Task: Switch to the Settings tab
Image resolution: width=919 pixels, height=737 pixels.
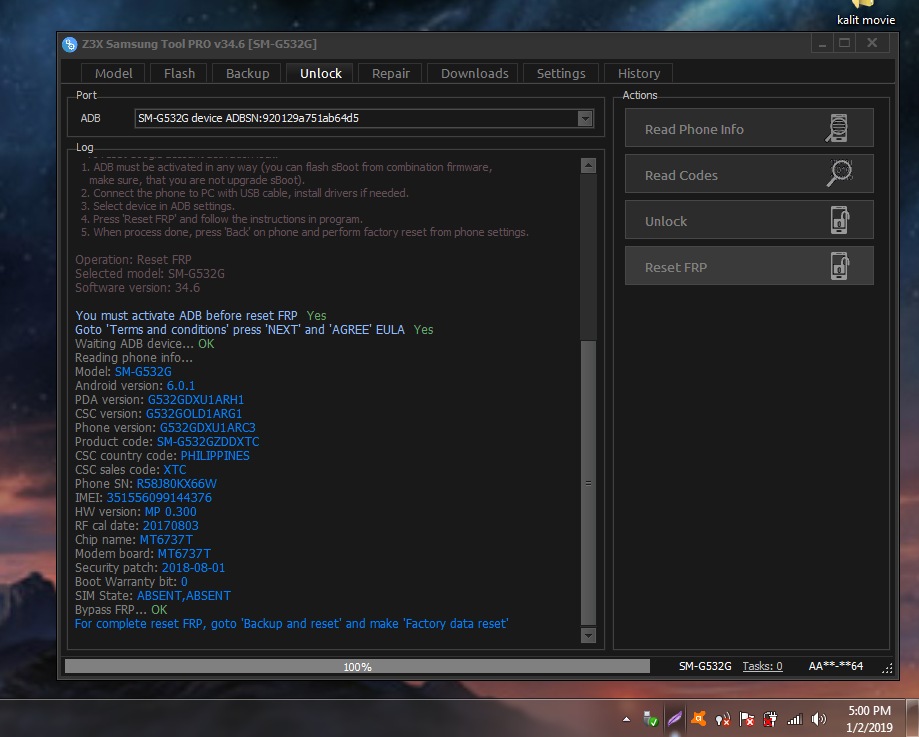Action: pyautogui.click(x=561, y=73)
